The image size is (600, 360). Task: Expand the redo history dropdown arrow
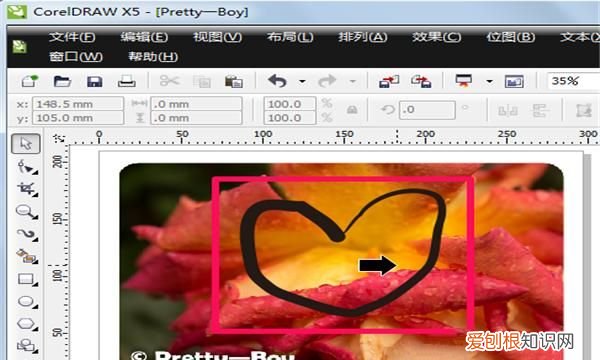point(352,81)
